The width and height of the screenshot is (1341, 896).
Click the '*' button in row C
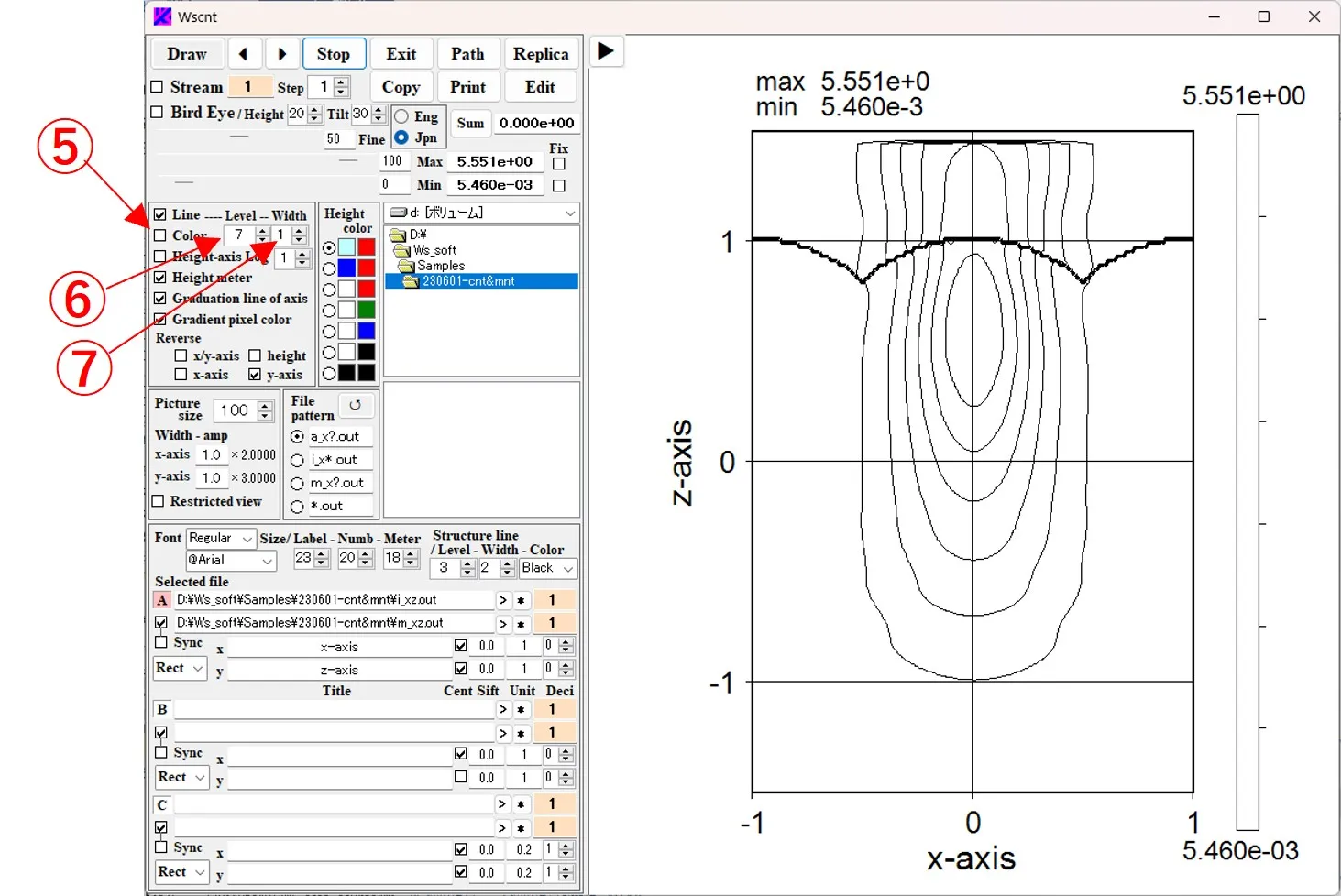click(521, 804)
